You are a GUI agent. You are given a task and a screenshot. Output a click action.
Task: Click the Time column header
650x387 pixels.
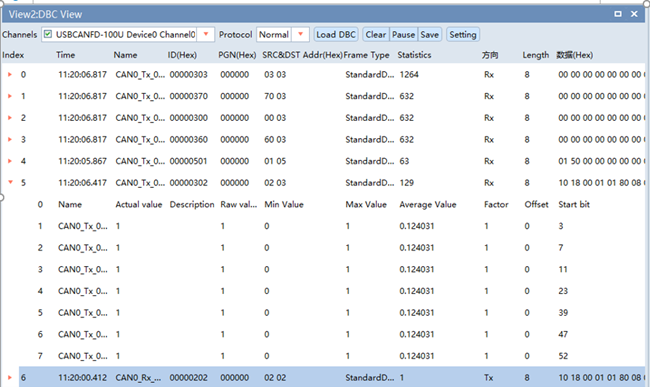click(65, 55)
